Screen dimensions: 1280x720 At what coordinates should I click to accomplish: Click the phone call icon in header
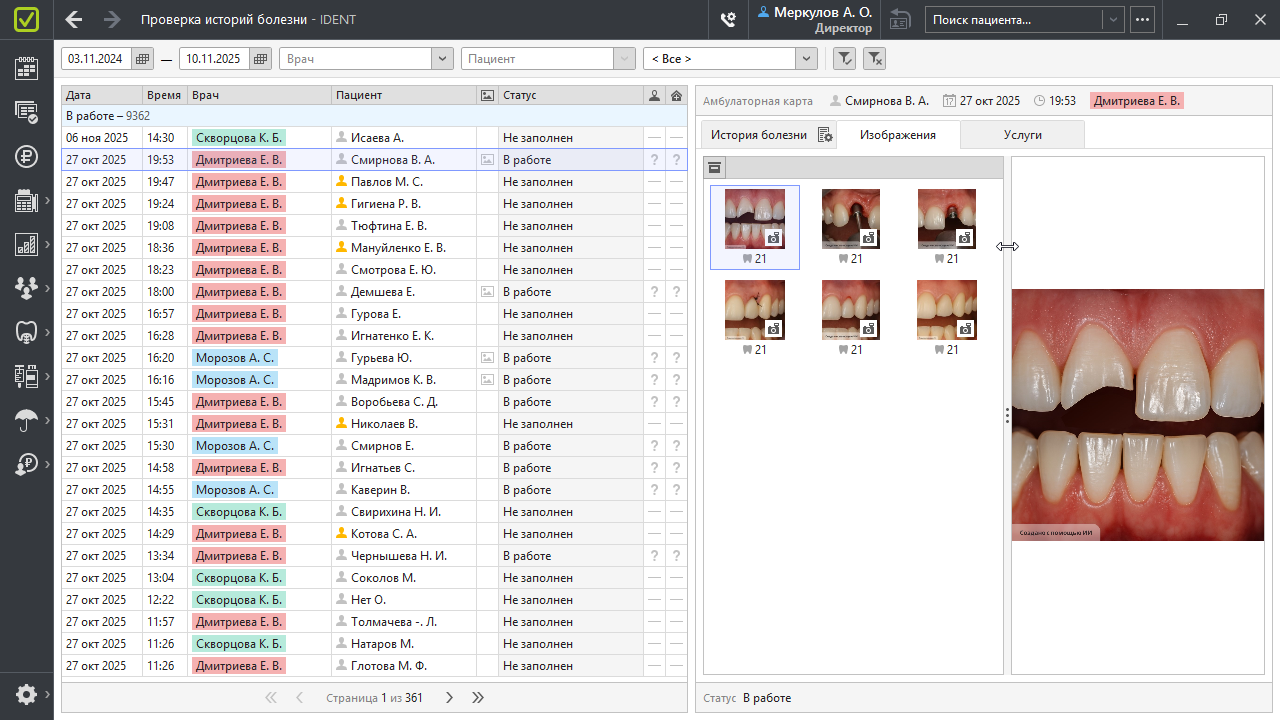point(728,19)
